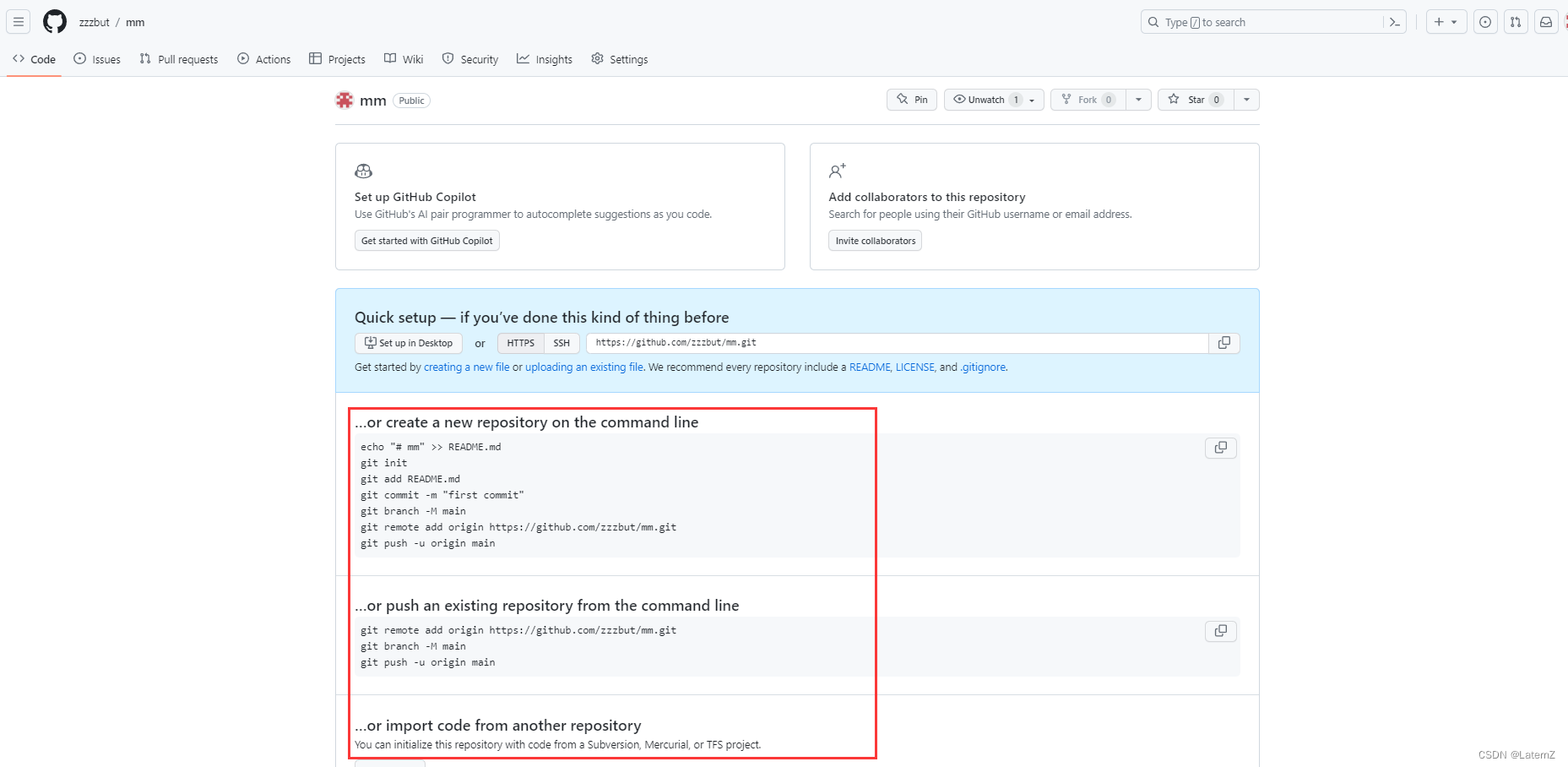1568x767 pixels.
Task: Click the Public visibility badge
Action: point(412,101)
